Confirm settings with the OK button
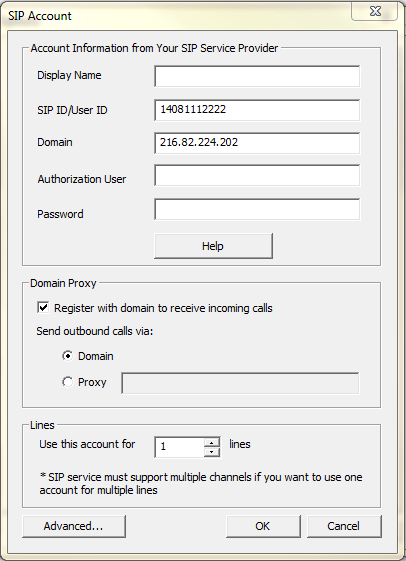 tap(263, 526)
